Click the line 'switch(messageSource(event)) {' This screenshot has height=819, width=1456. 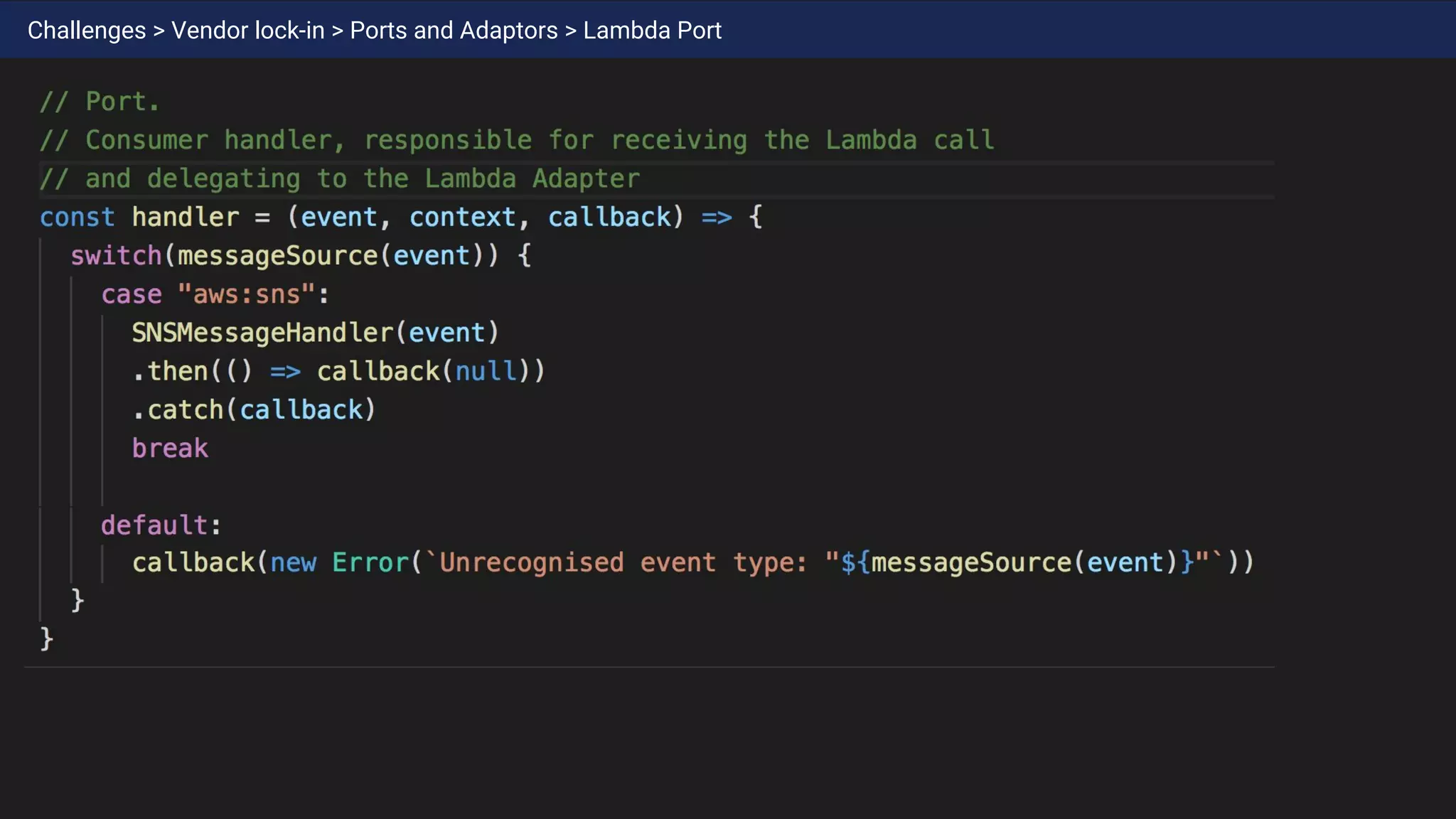(x=301, y=255)
